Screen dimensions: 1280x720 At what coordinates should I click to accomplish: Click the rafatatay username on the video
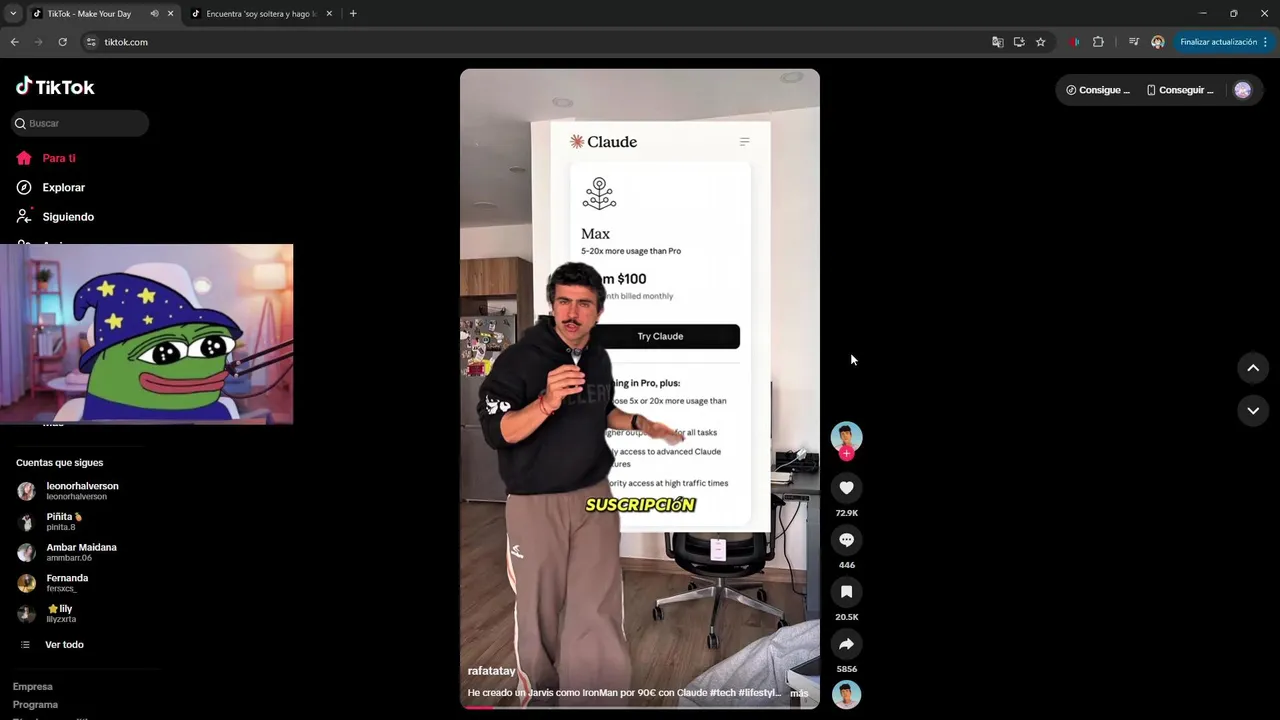pyautogui.click(x=491, y=671)
